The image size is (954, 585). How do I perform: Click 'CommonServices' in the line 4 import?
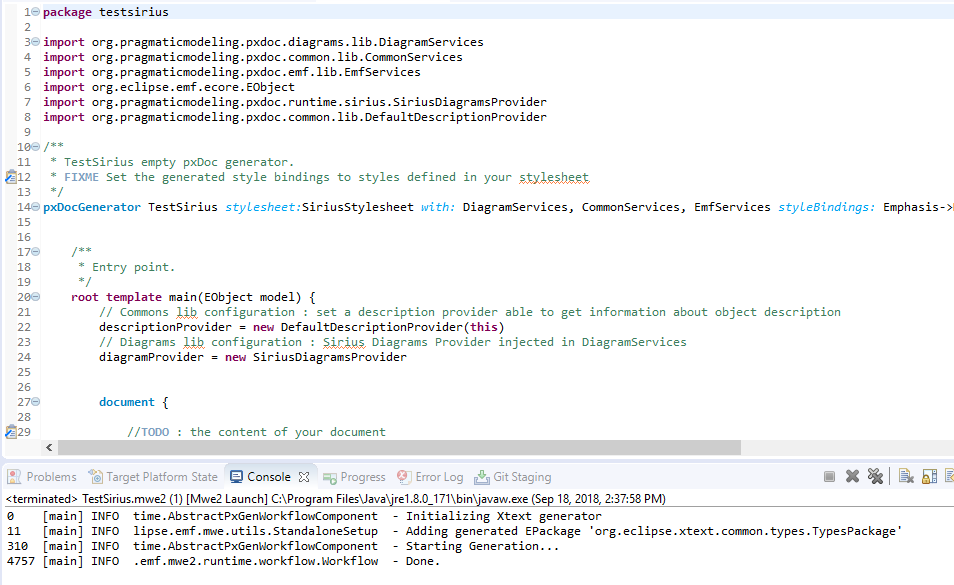click(414, 57)
